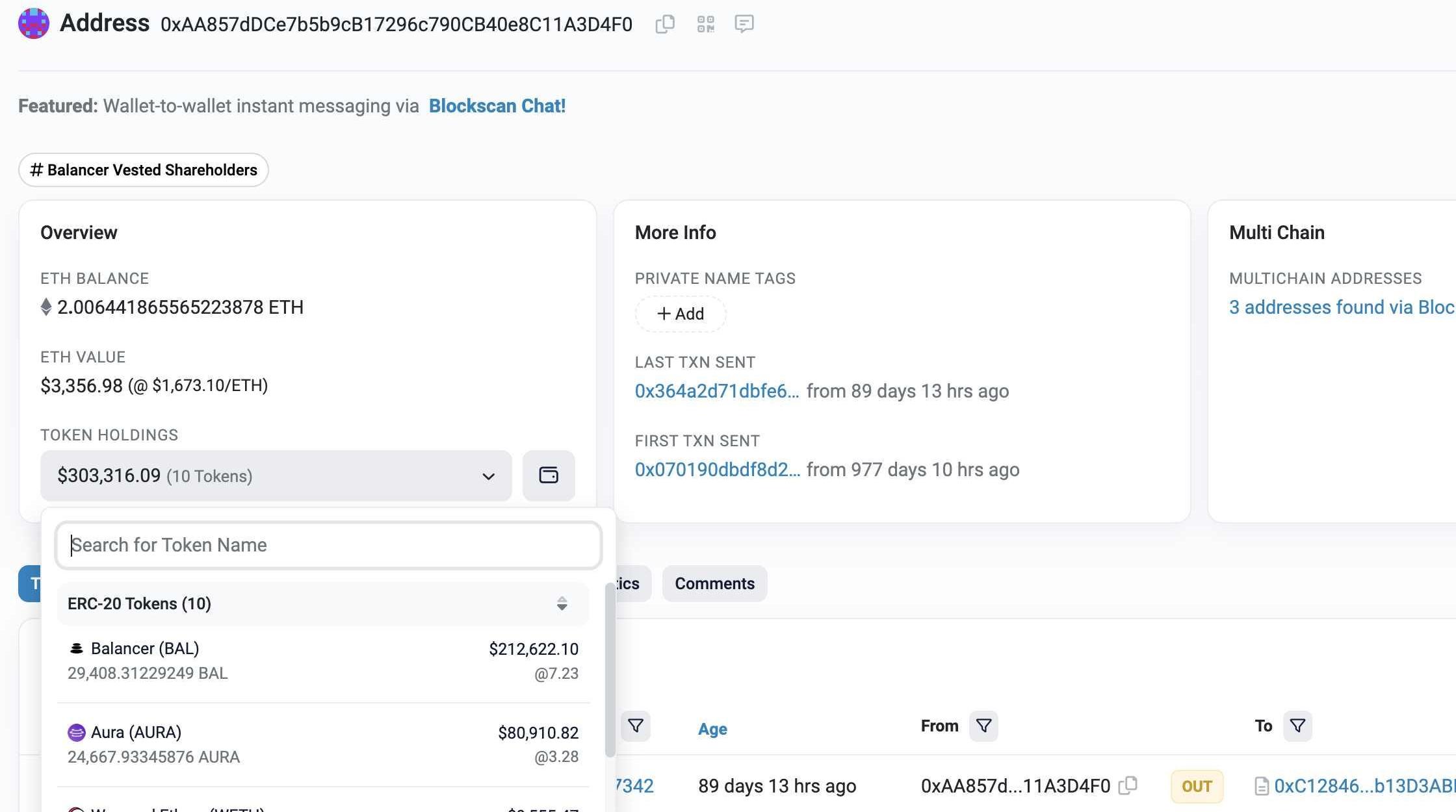Select the Balancer (BAL) token row
The height and width of the screenshot is (812, 1456).
pyautogui.click(x=323, y=661)
